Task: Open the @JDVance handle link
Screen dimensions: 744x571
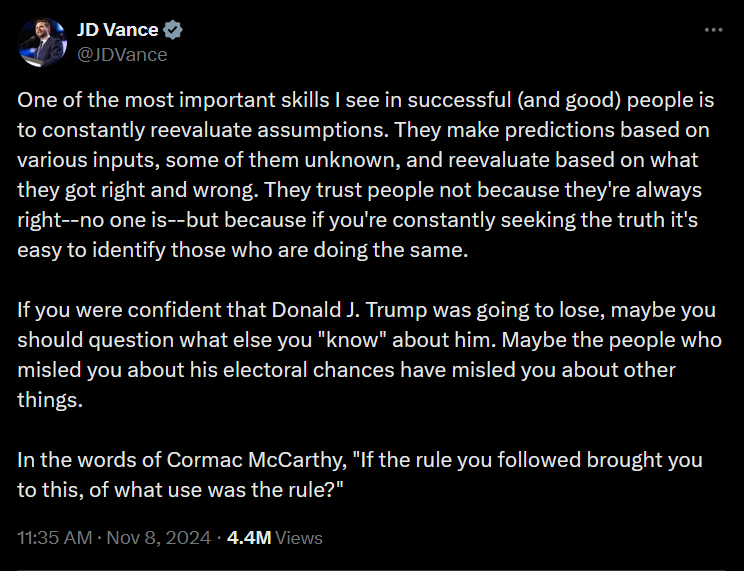Action: [122, 55]
